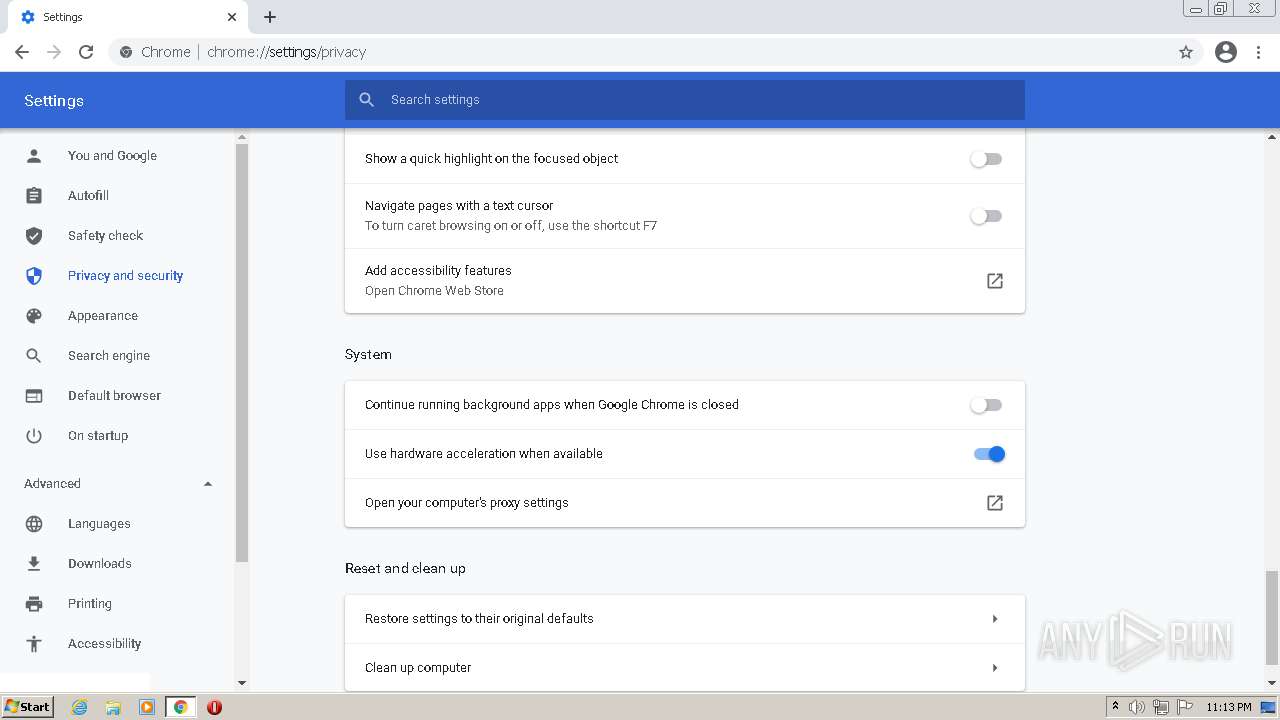The height and width of the screenshot is (720, 1280).
Task: Click the Search engine magnifier icon
Action: pos(34,356)
